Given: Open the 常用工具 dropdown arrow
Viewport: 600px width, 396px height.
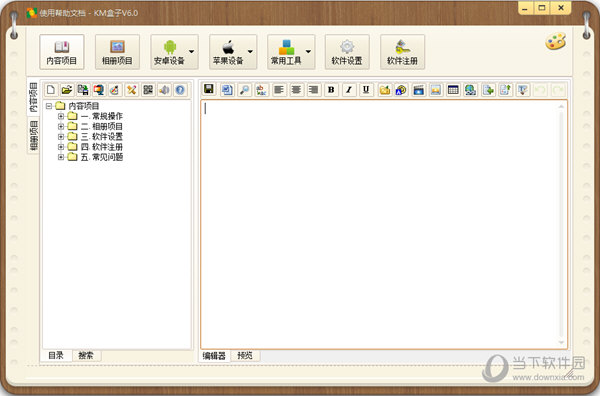Looking at the screenshot, I should (x=308, y=52).
